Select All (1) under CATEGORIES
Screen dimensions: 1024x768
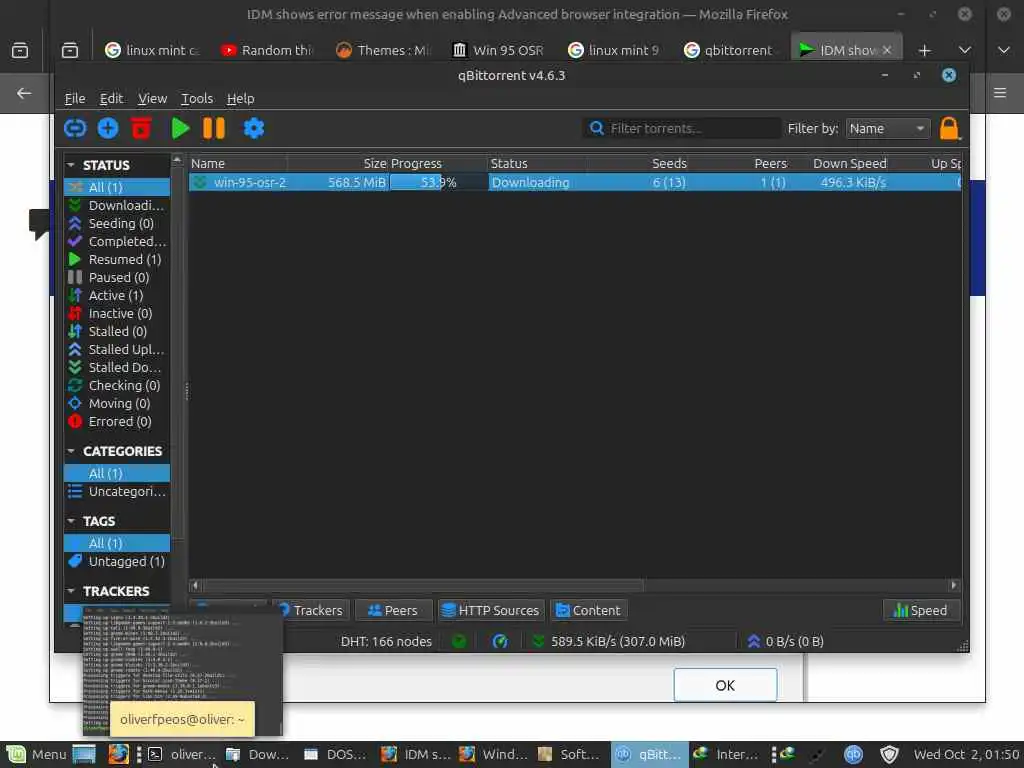pos(117,473)
